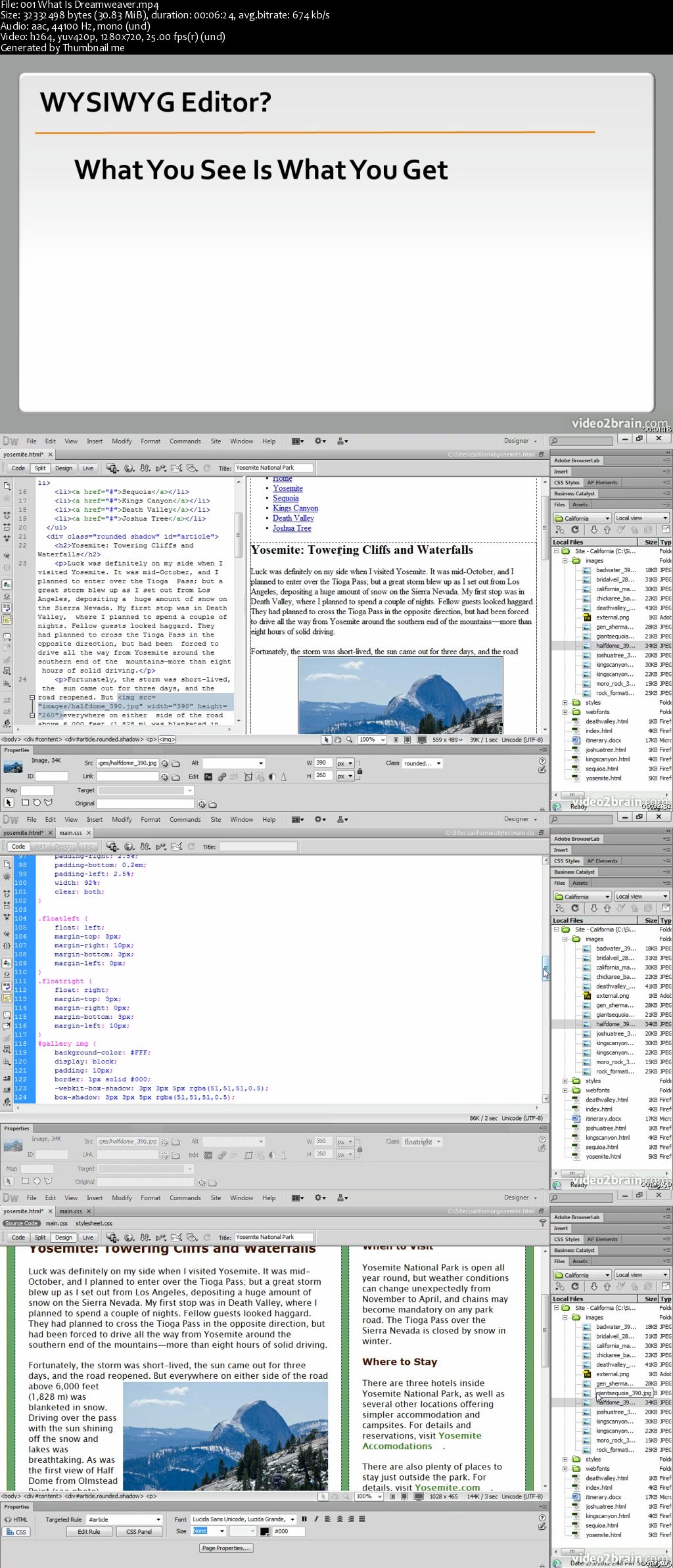Click W width field showing 390
Screen dimensions: 673x1568
(323, 763)
